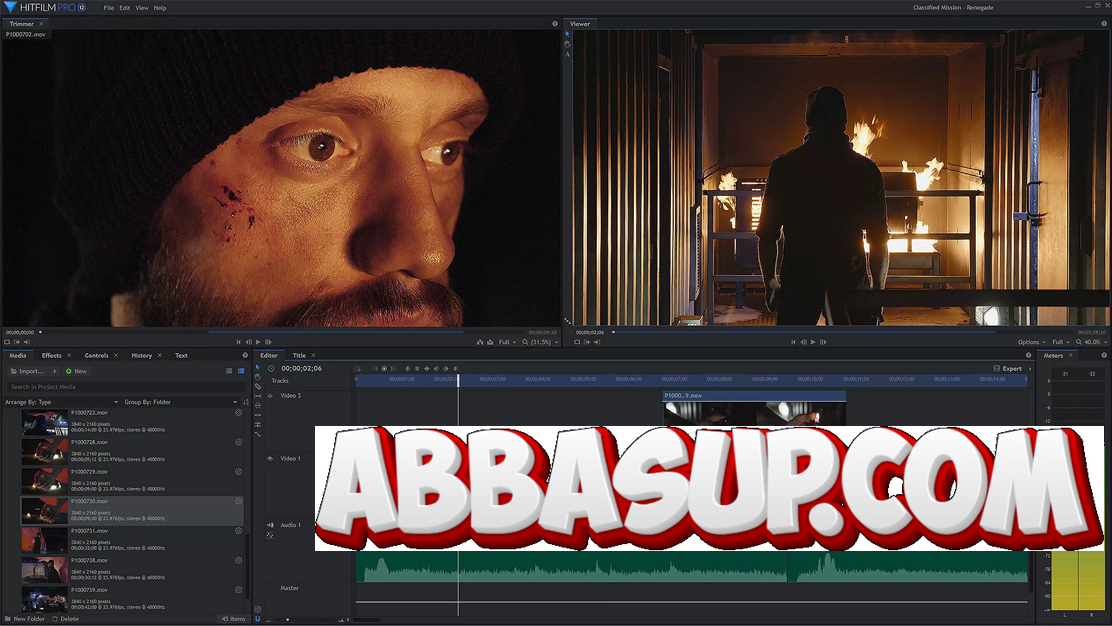Set the out point in the Trimmer
This screenshot has height=626, width=1112.
coord(27,342)
